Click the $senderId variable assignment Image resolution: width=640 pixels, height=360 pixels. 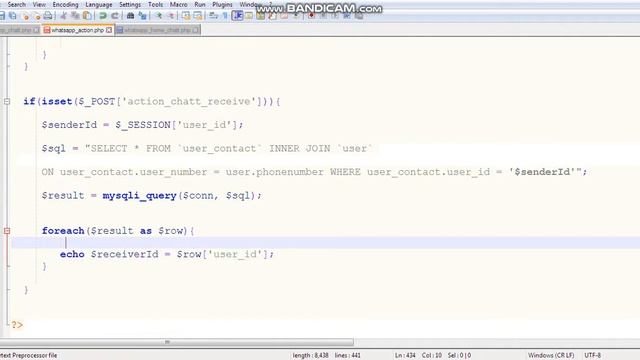[x=69, y=125]
